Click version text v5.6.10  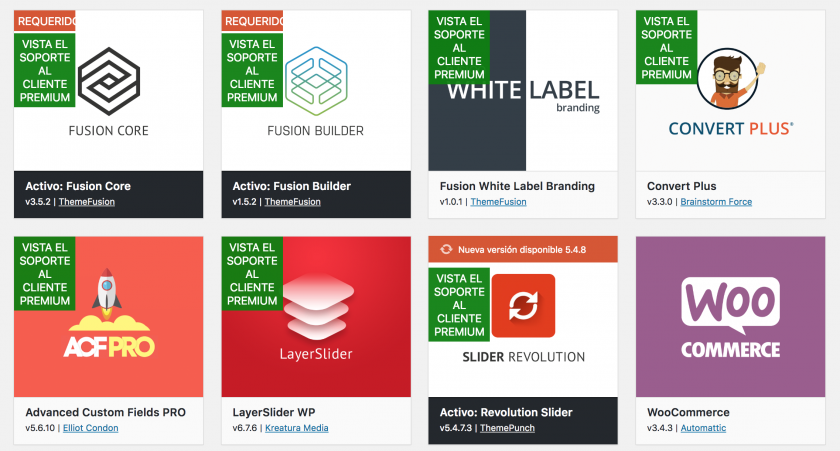click(40, 428)
